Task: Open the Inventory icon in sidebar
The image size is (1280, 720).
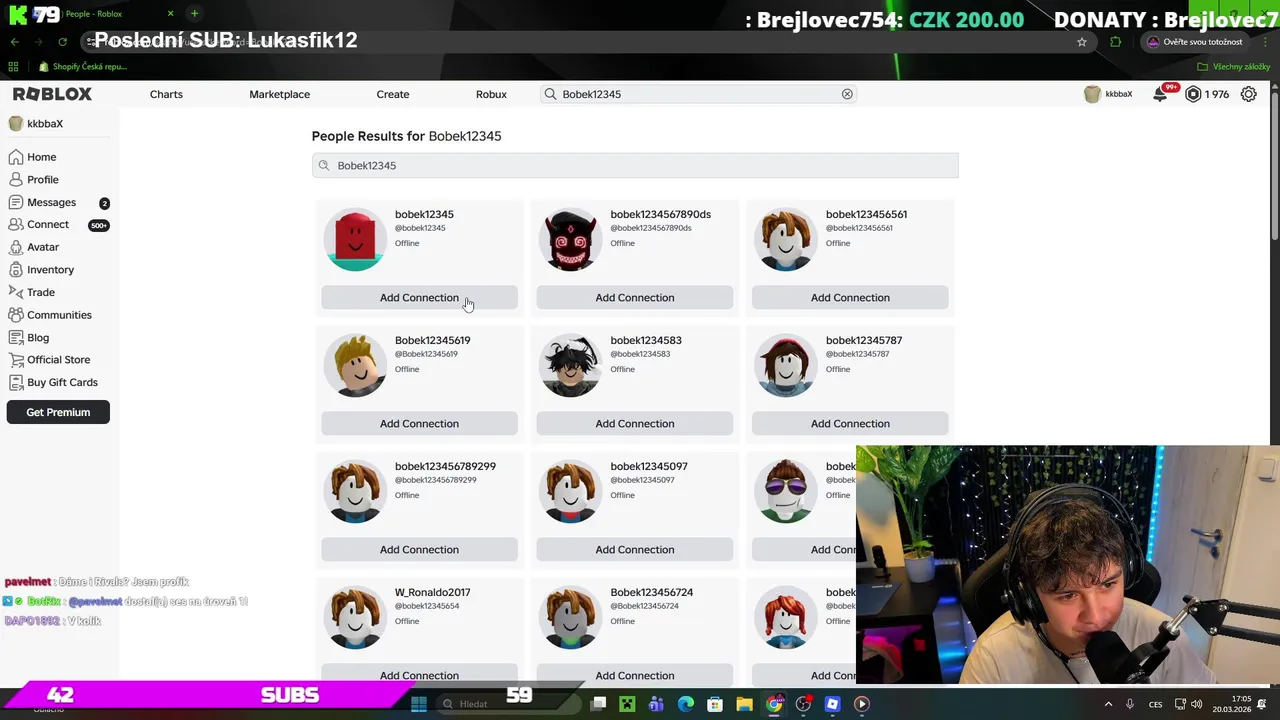Action: click(x=16, y=270)
